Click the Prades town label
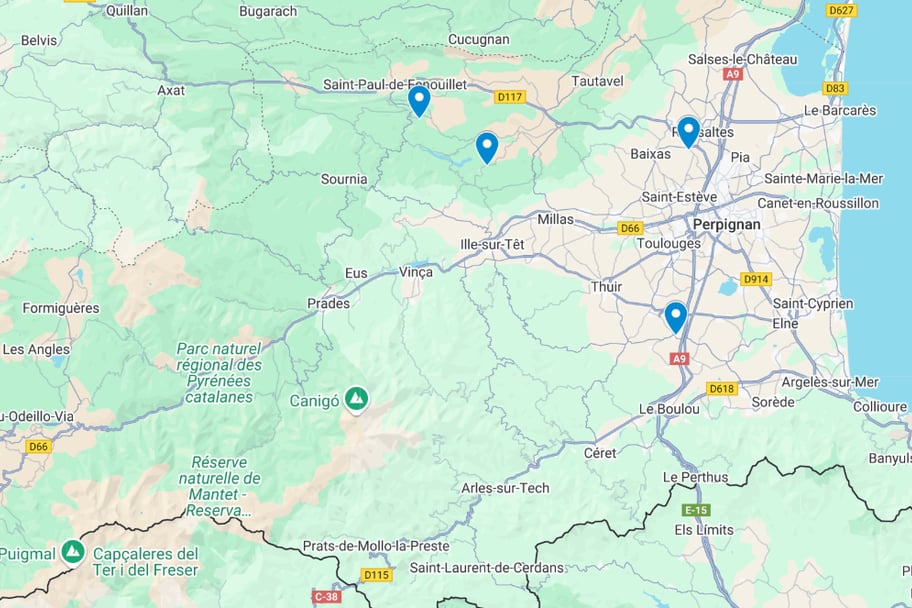Viewport: 912px width, 608px height. [329, 304]
